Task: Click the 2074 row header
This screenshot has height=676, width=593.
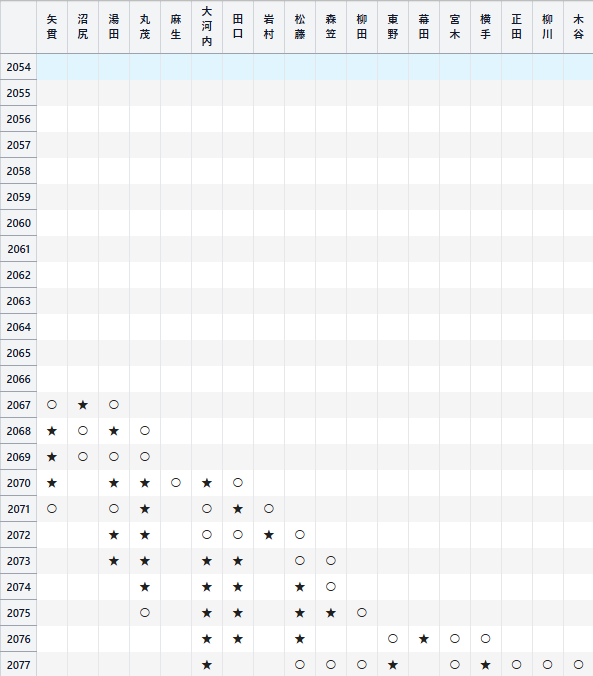Action: point(19,587)
